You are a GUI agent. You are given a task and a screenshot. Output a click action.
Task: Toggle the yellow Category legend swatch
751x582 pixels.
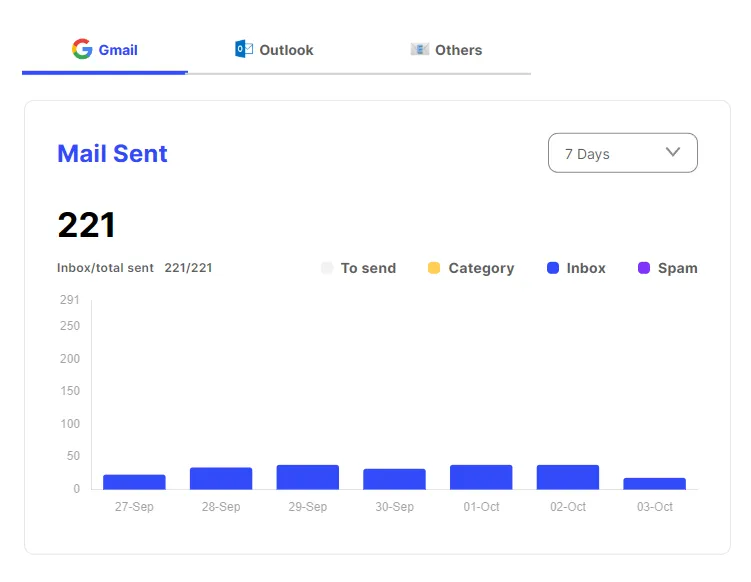click(x=434, y=268)
